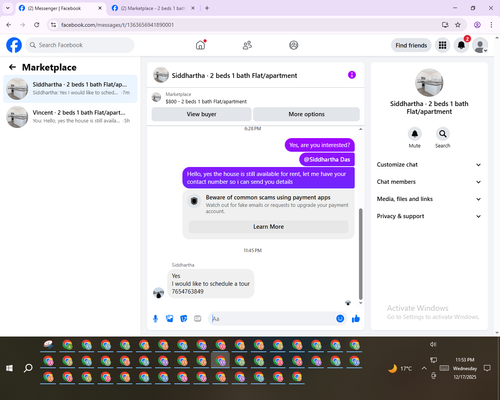Click View buyer button
The height and width of the screenshot is (400, 500).
point(201,114)
